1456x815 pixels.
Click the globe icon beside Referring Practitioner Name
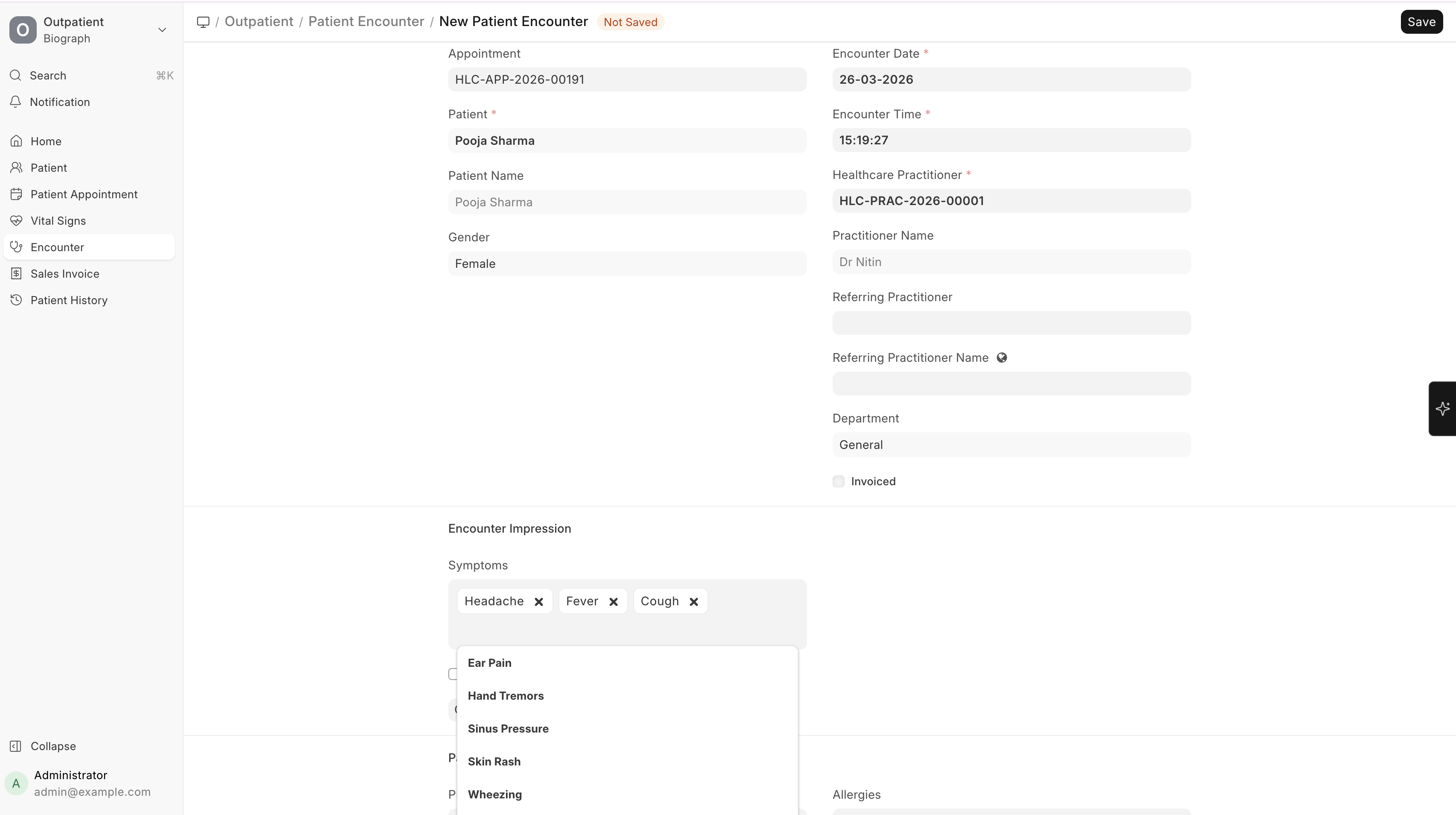(x=1002, y=358)
